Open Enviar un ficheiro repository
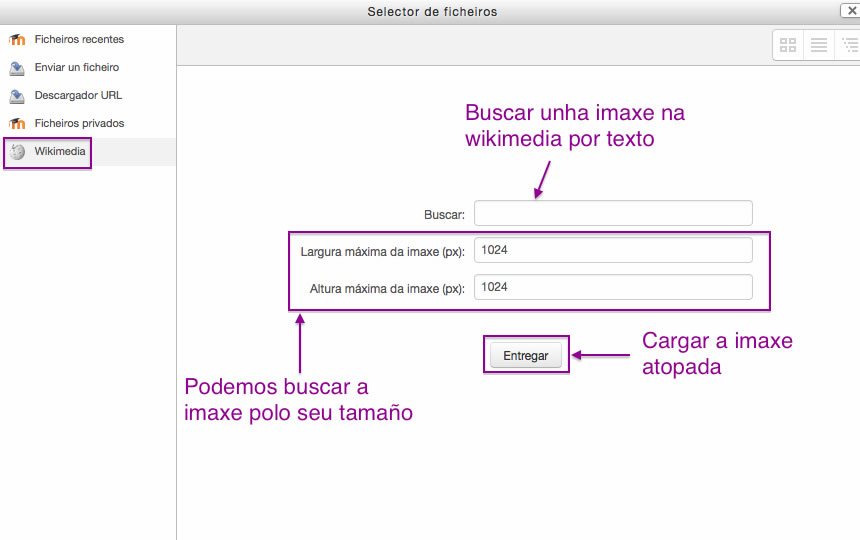 click(x=89, y=67)
